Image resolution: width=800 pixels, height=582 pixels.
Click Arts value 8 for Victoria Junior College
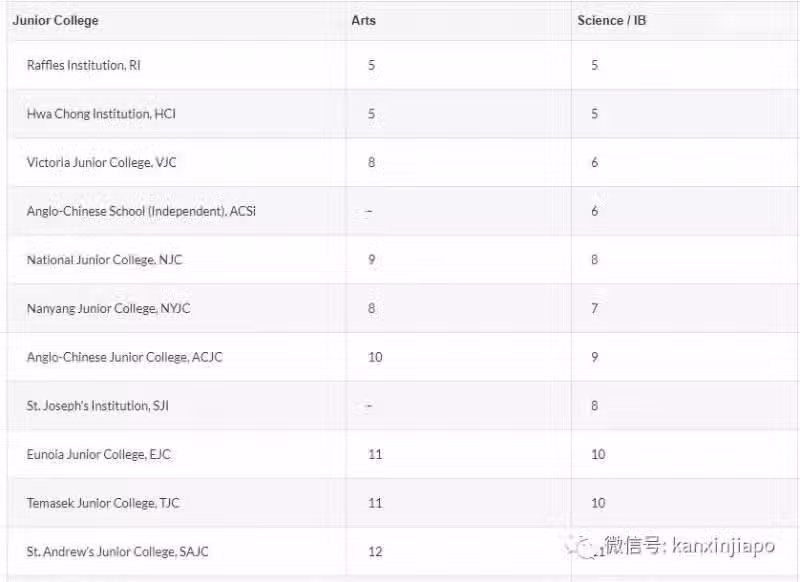point(371,162)
